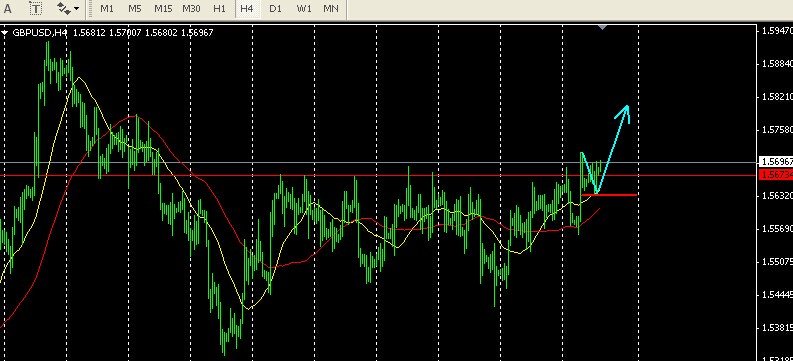The width and height of the screenshot is (793, 361).
Task: Switch chart to W1 timeframe
Action: coord(303,9)
